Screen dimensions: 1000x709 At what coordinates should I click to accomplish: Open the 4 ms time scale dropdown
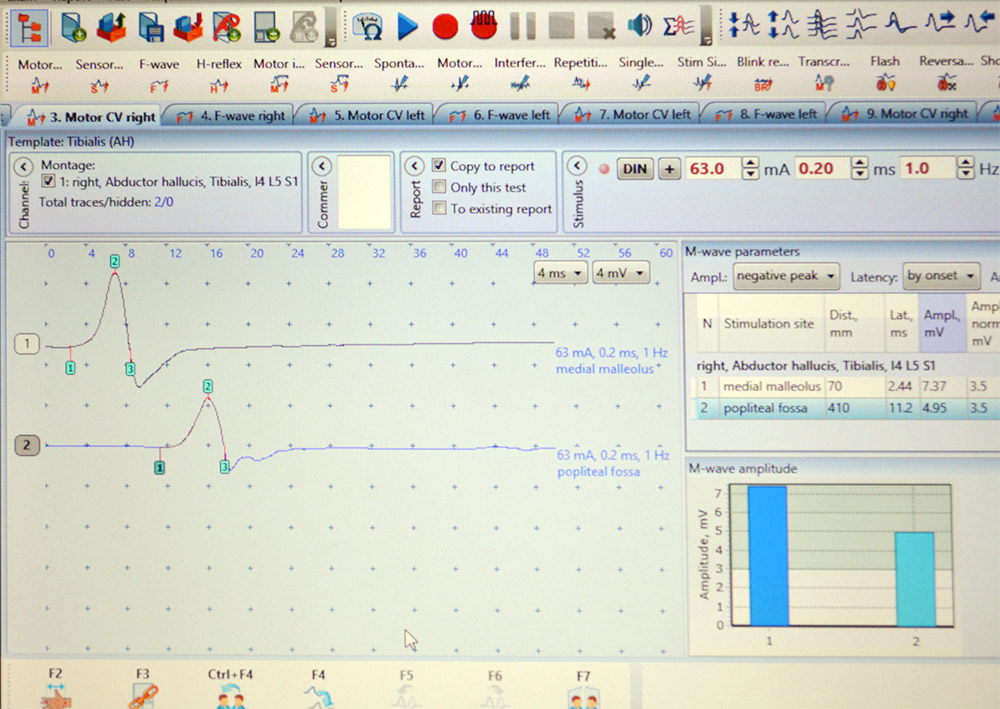[560, 274]
